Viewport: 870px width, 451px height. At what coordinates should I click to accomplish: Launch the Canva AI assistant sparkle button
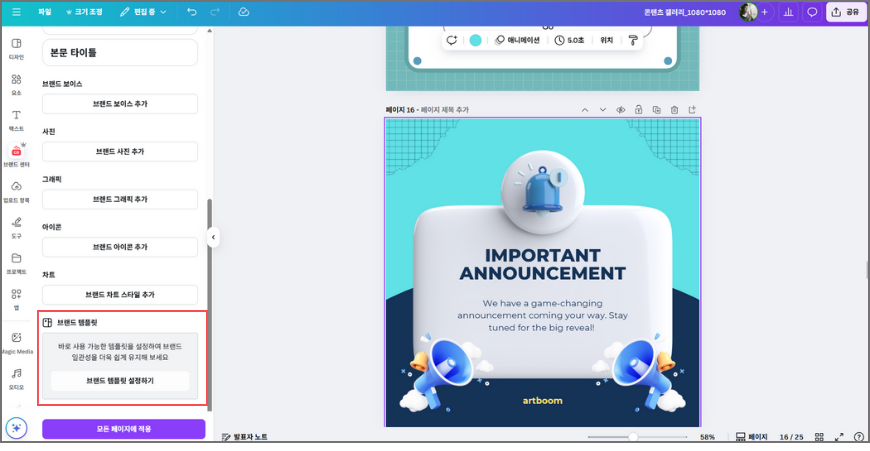(x=16, y=428)
